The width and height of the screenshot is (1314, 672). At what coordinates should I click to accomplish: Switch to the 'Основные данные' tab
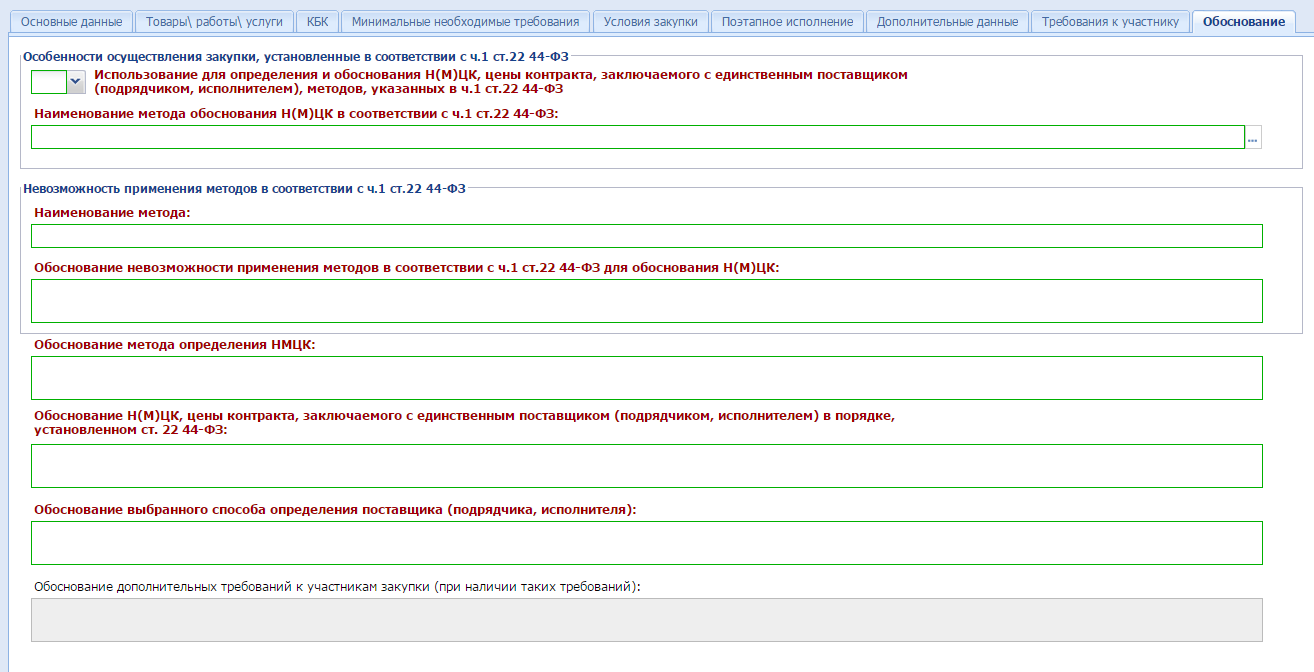pyautogui.click(x=71, y=22)
